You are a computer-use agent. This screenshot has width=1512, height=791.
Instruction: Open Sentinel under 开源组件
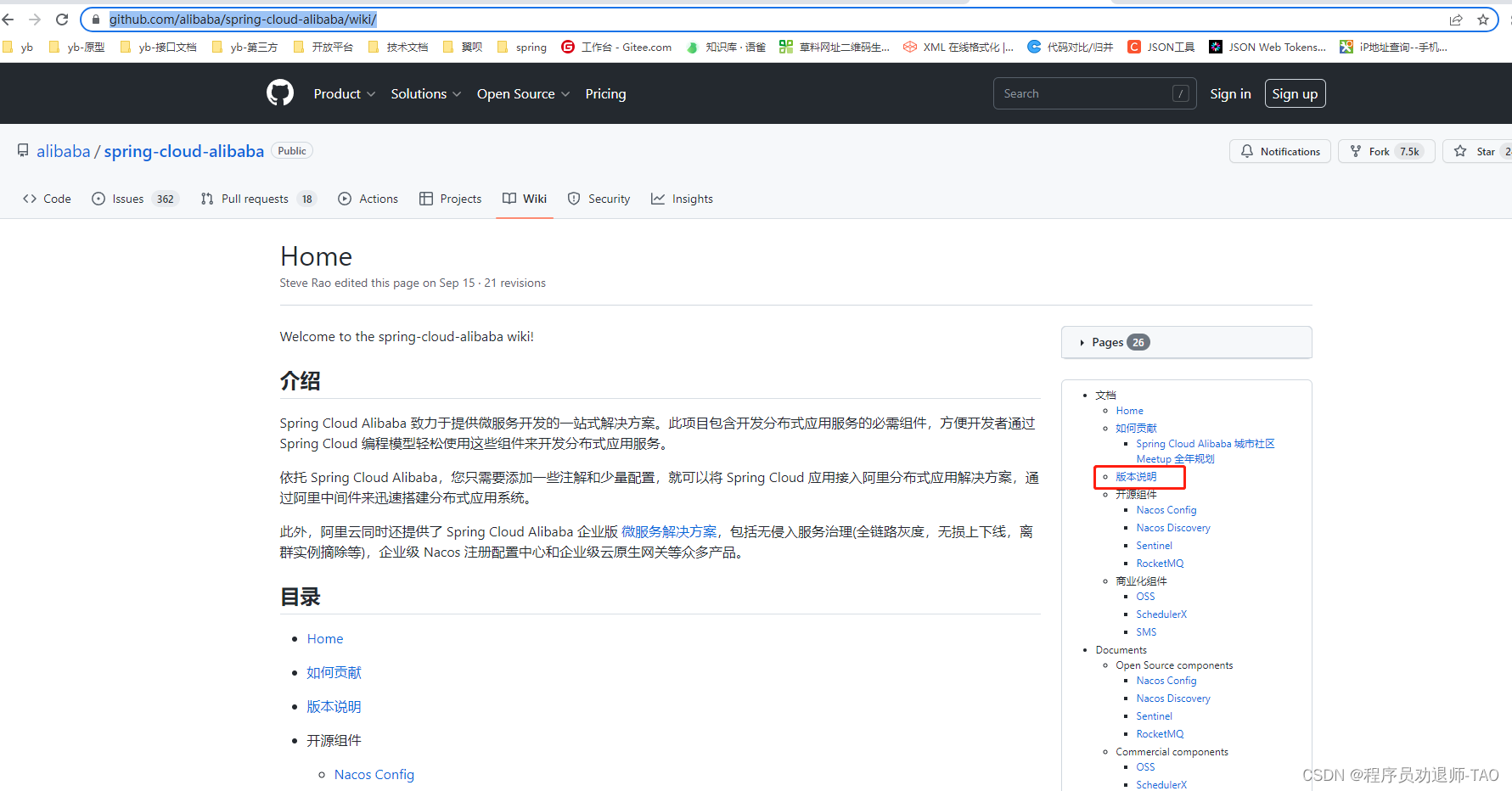coord(1154,546)
